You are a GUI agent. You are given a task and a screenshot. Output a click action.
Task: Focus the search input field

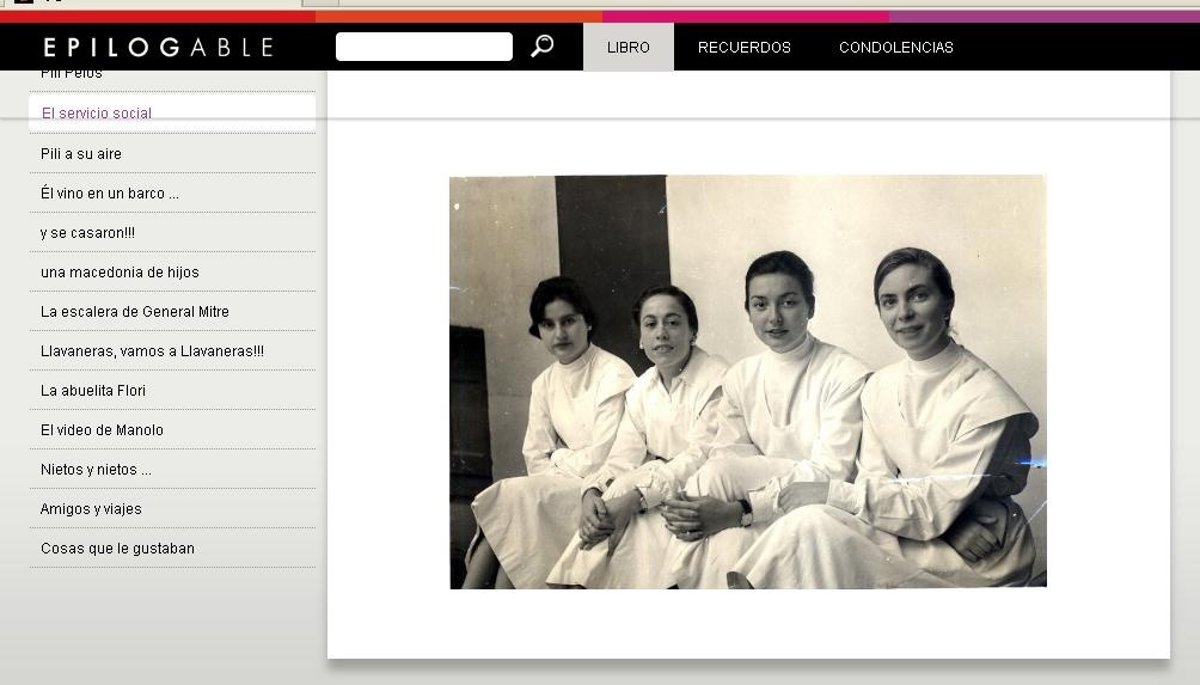[424, 47]
